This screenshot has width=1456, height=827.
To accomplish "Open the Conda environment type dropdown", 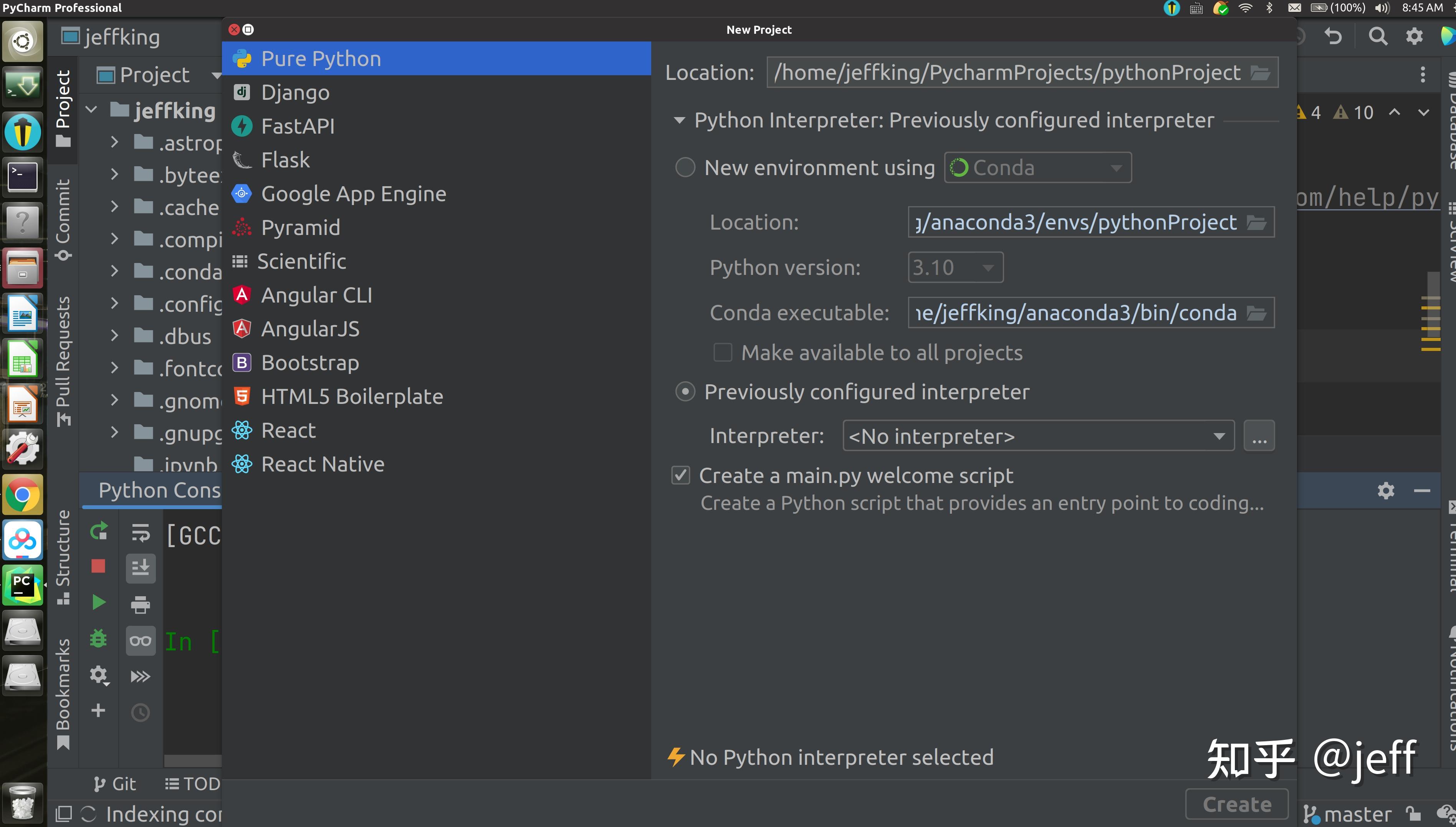I will tap(1037, 167).
